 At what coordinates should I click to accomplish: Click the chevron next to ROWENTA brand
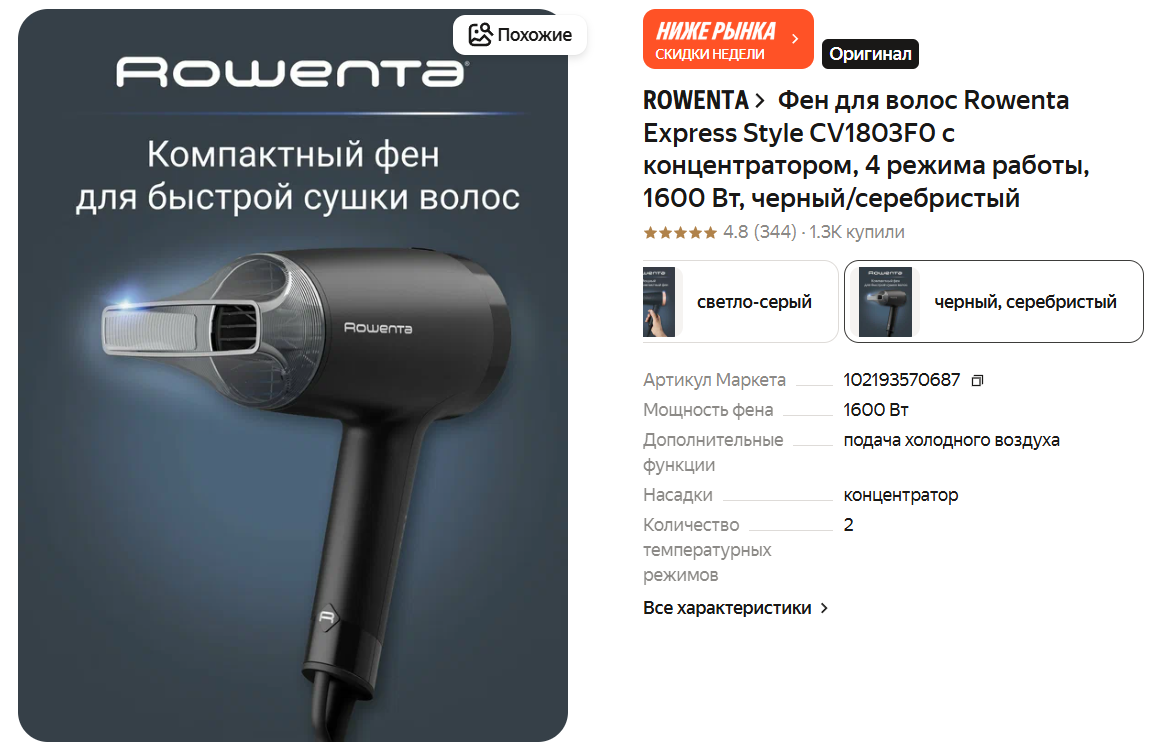(759, 100)
